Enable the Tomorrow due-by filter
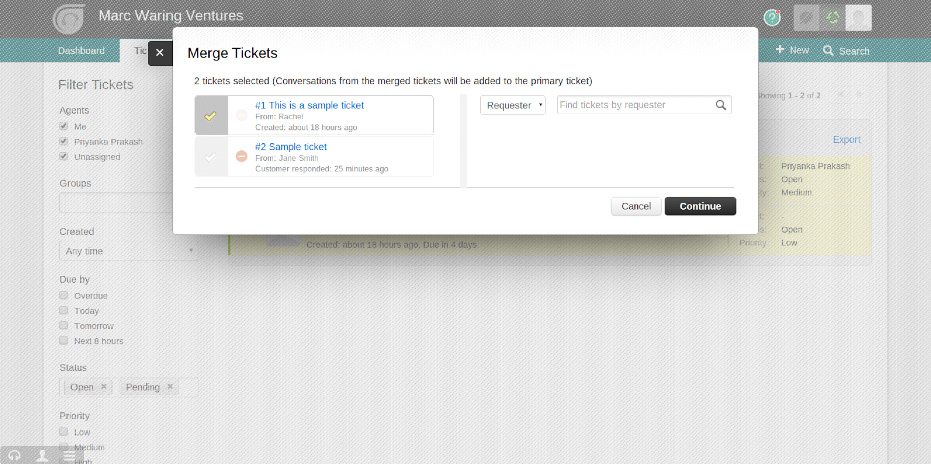 pyautogui.click(x=64, y=326)
